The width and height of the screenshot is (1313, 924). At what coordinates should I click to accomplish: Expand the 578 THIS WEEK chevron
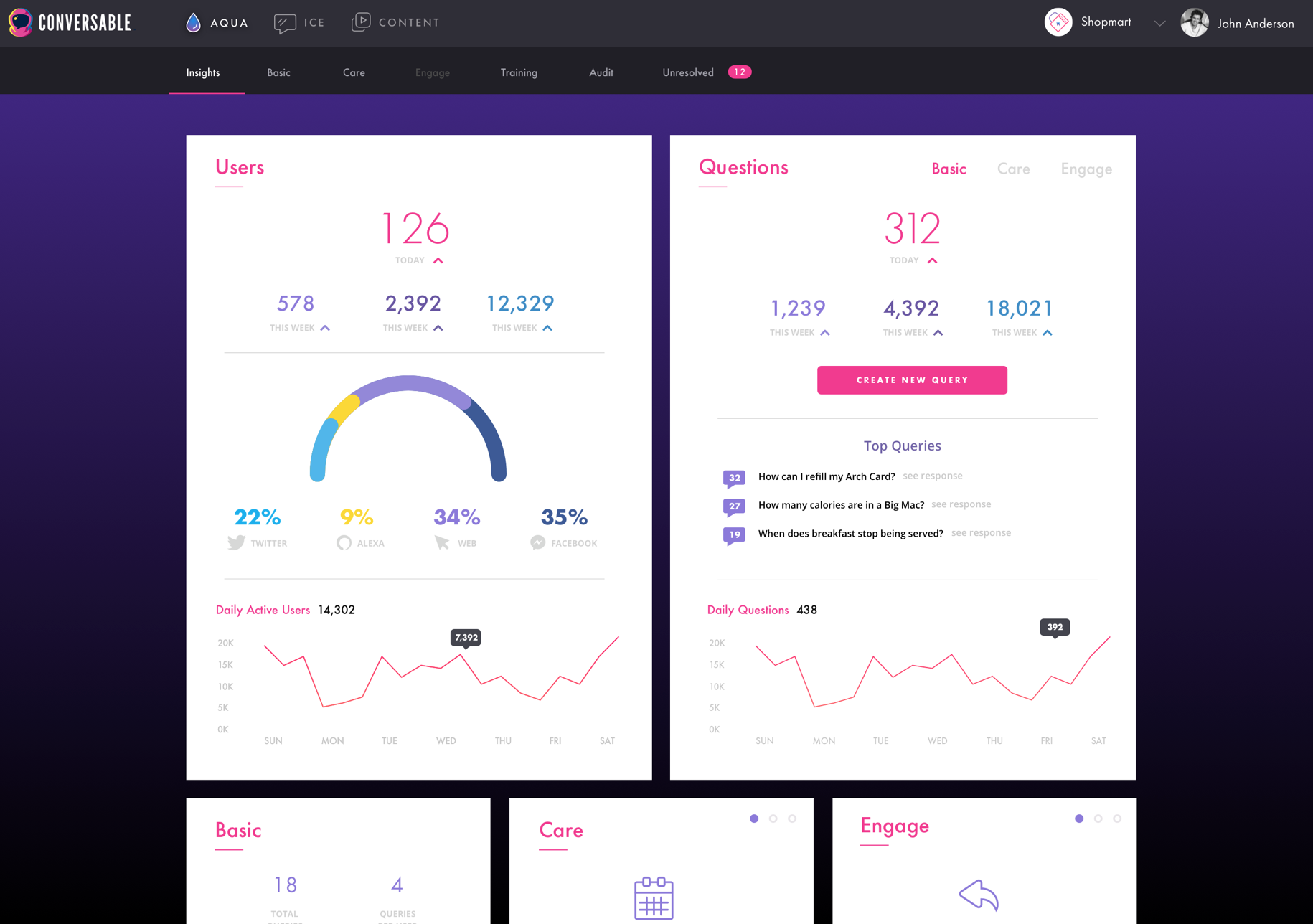point(325,328)
